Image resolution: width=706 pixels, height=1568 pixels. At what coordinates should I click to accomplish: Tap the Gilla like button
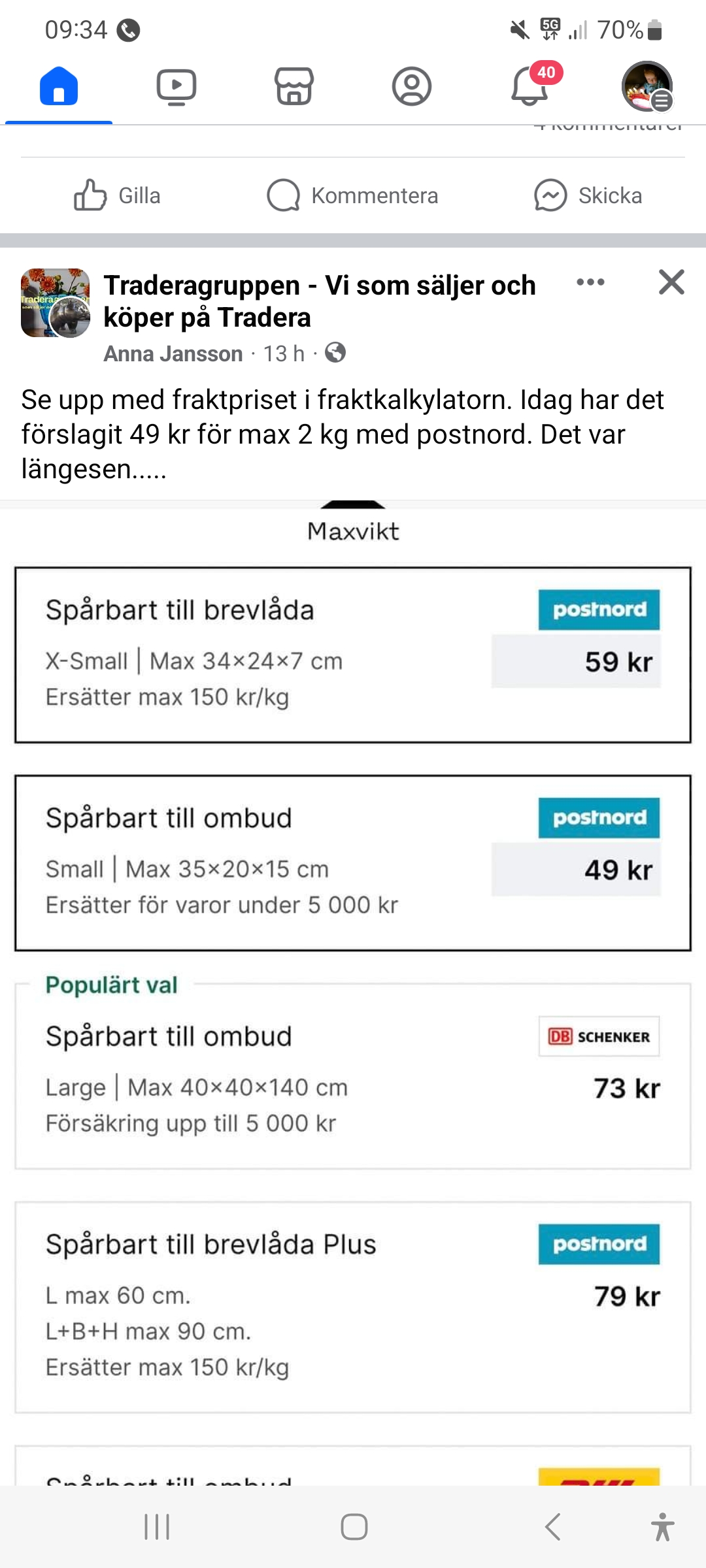click(x=118, y=195)
